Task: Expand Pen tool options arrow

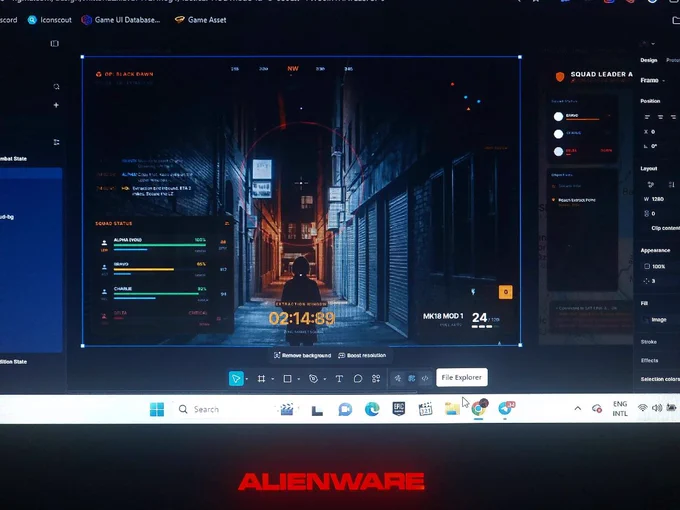Action: pos(325,379)
